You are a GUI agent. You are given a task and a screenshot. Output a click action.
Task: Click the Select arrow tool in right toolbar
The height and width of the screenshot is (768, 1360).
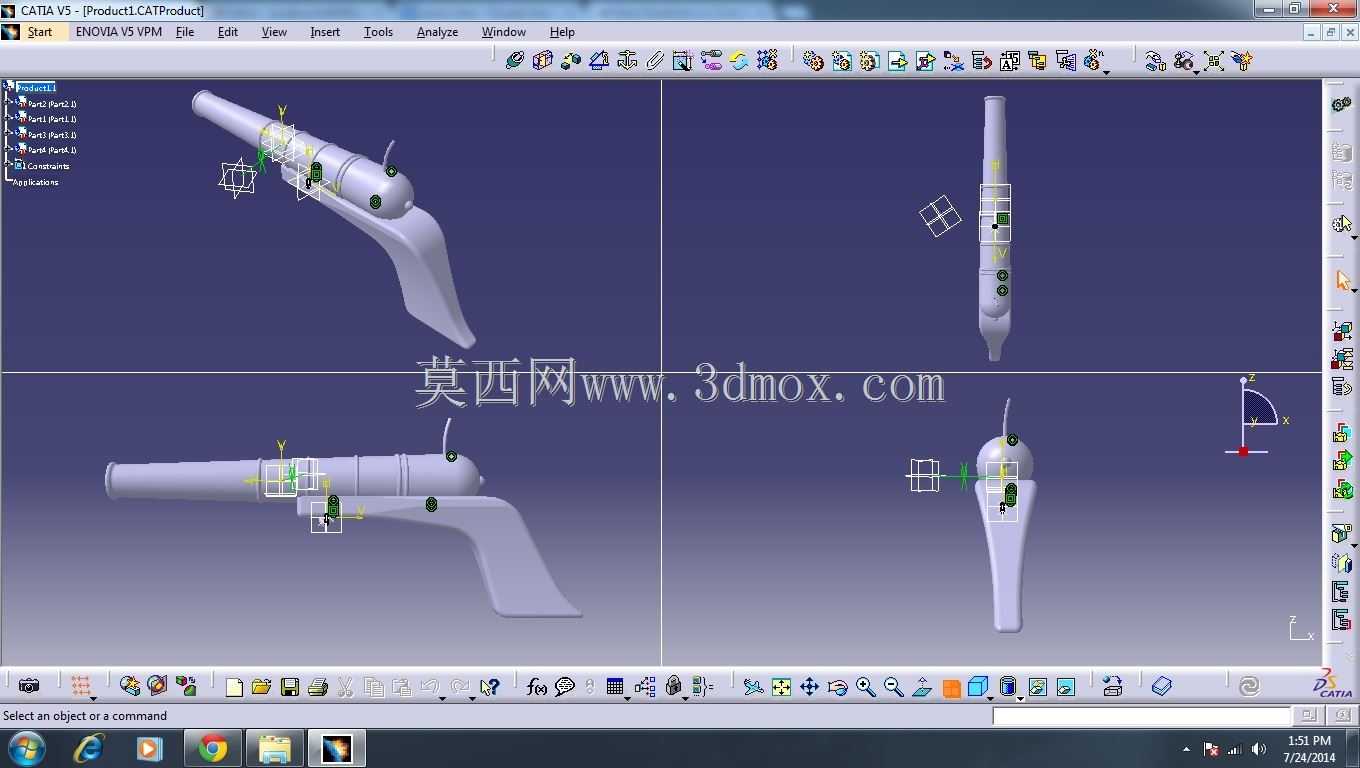(x=1342, y=280)
